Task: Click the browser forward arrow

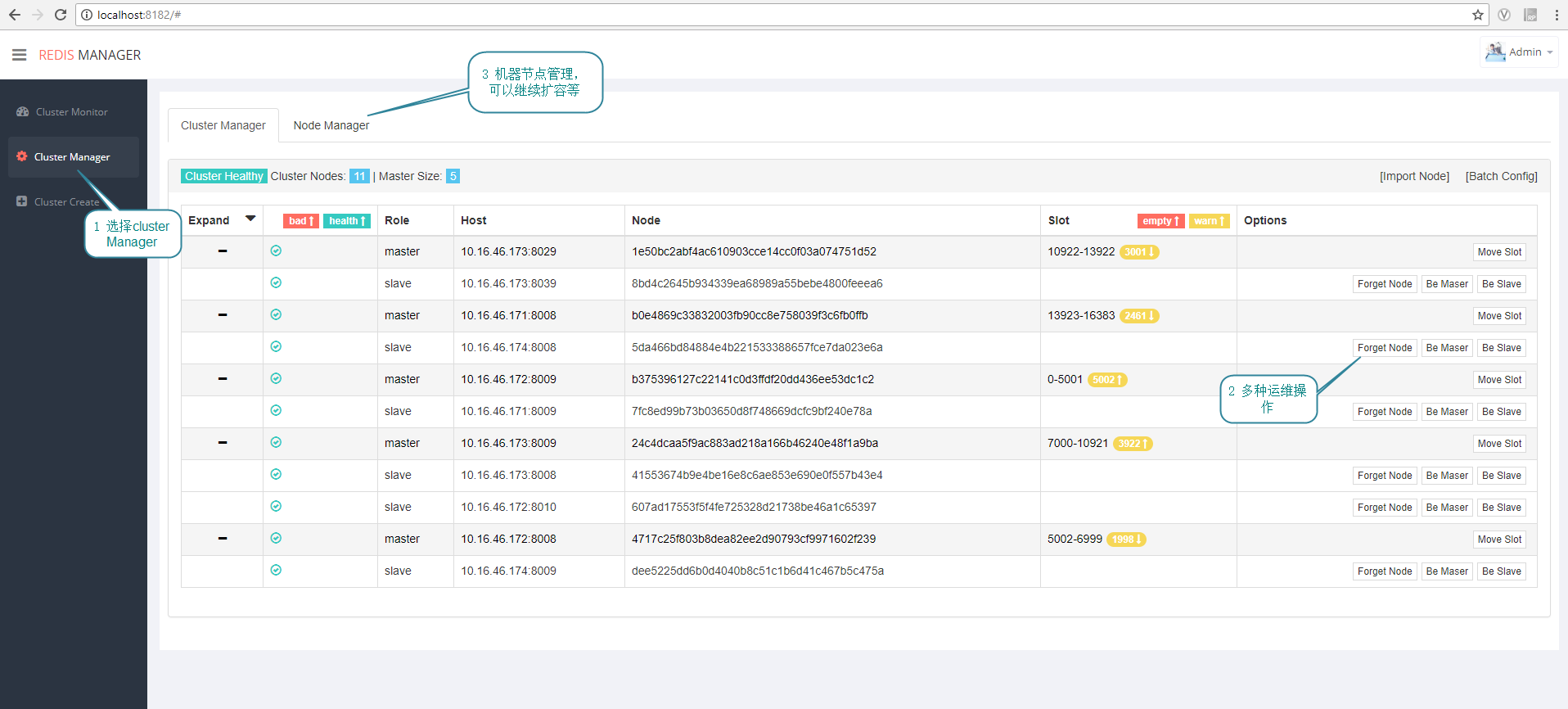Action: (x=38, y=15)
